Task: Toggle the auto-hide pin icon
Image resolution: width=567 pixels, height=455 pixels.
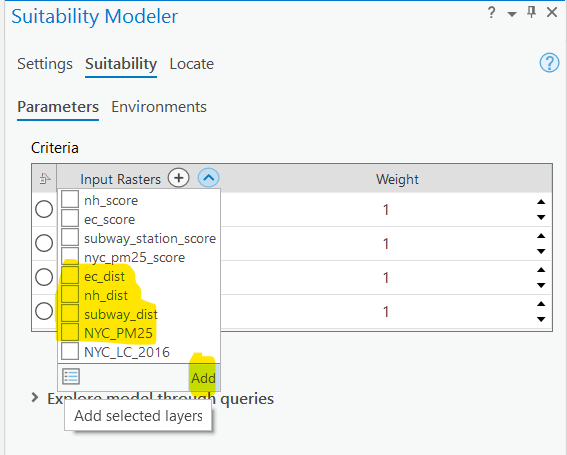Action: (531, 12)
